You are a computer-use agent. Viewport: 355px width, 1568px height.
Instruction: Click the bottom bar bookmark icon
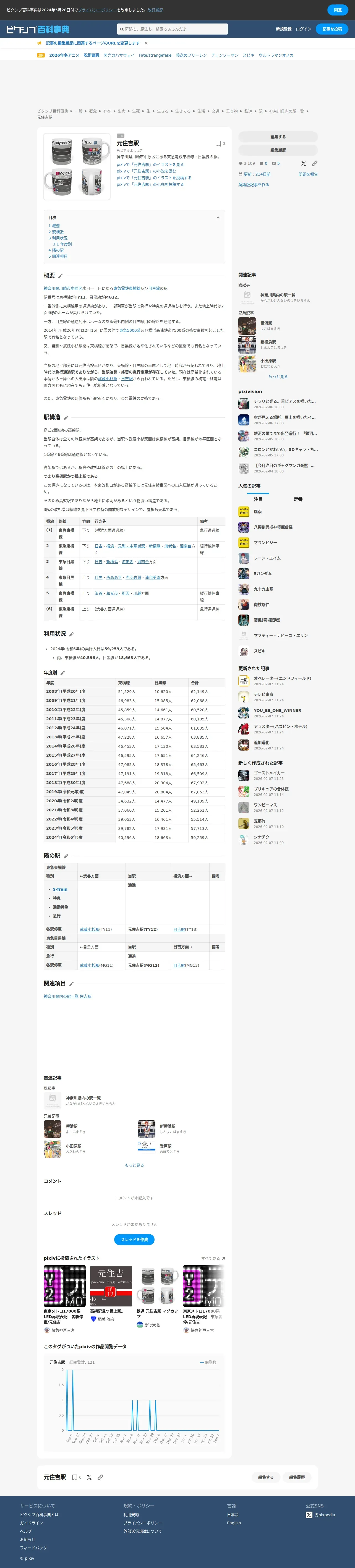pos(74,1477)
